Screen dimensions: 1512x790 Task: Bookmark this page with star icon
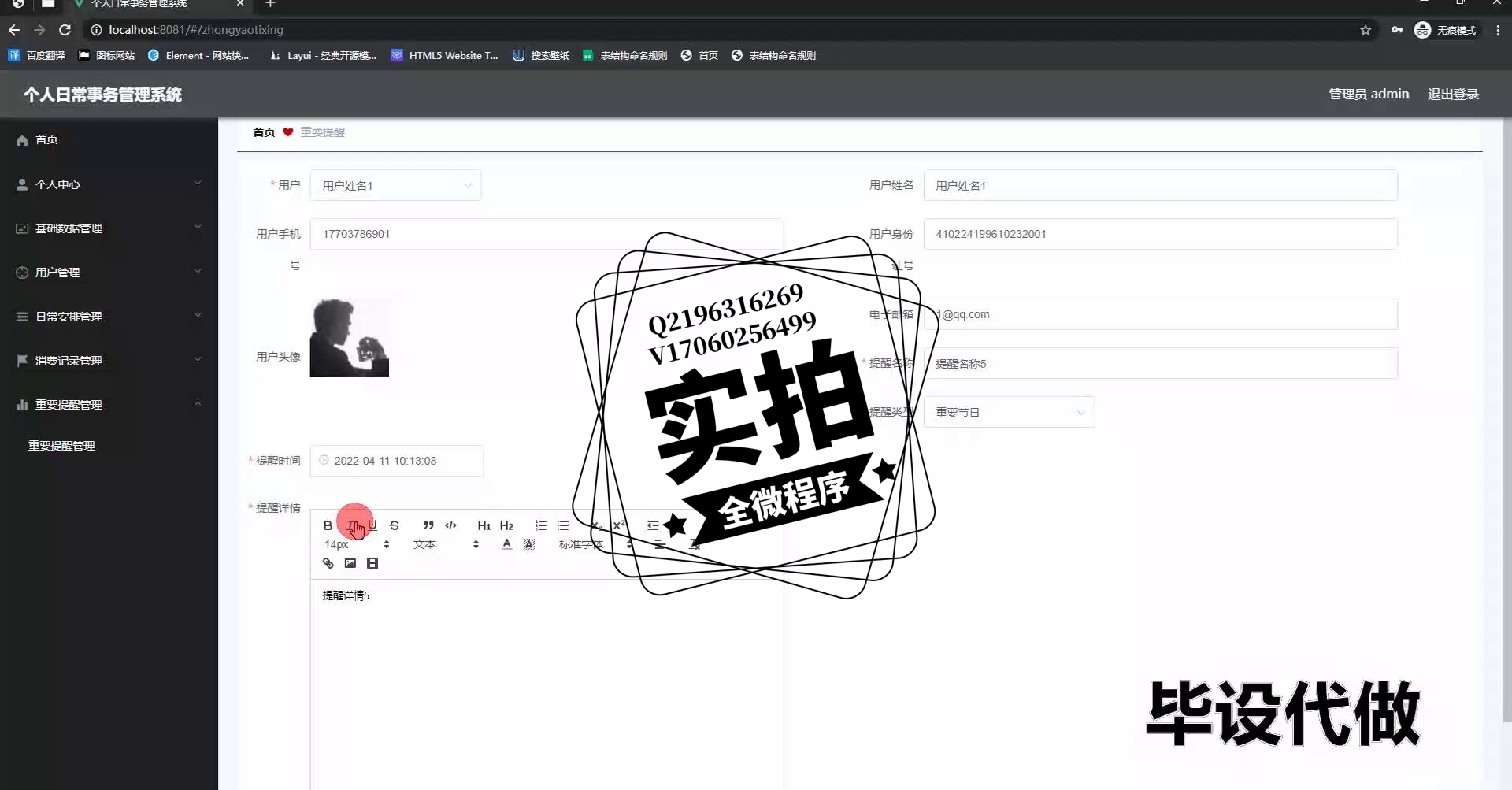[1366, 30]
